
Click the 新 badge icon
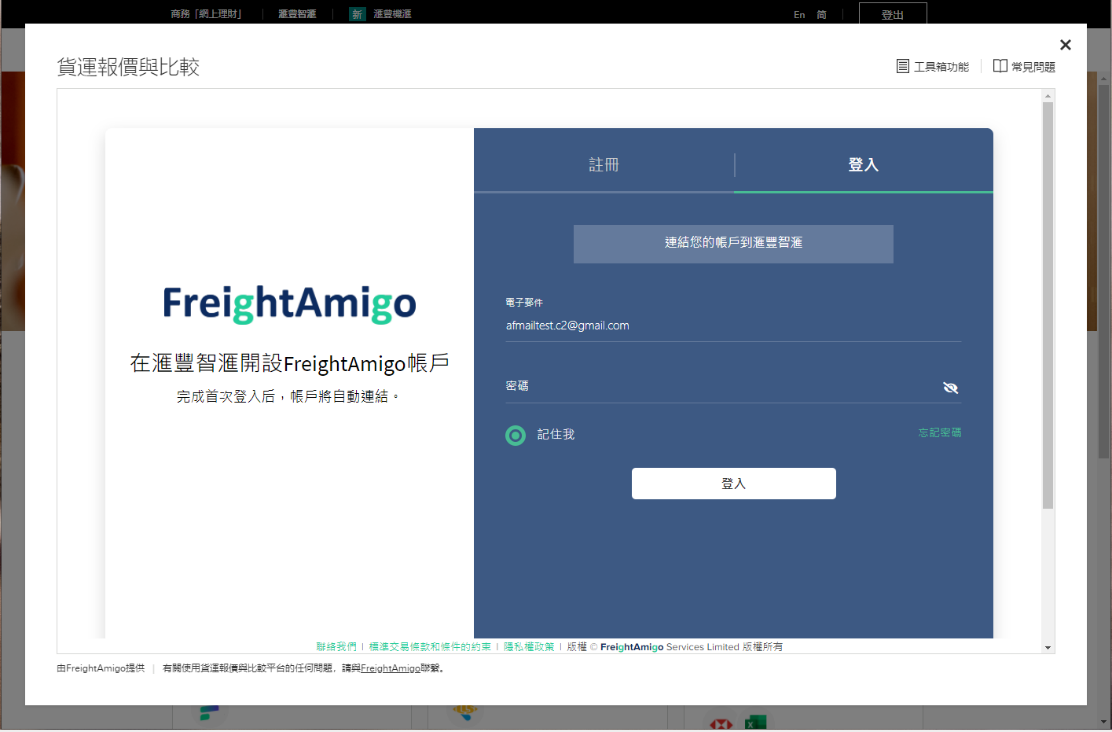click(357, 13)
